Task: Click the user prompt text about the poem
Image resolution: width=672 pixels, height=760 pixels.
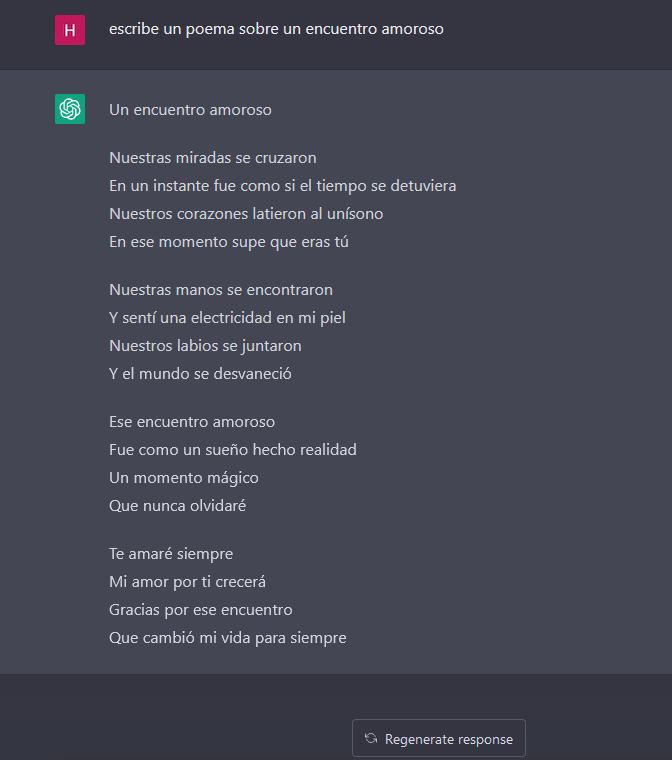Action: (x=276, y=29)
